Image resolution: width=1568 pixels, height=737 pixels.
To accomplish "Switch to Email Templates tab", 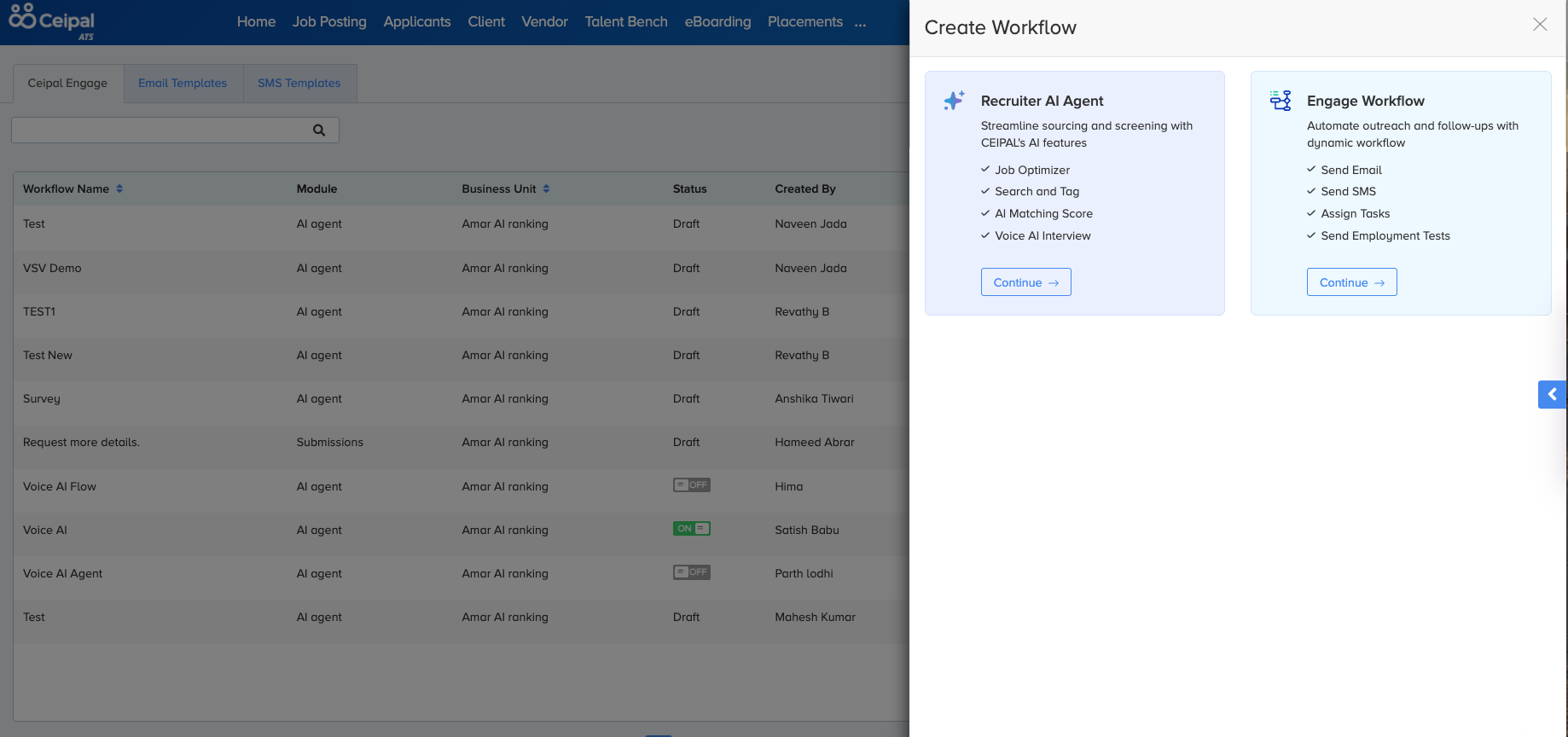I will point(183,83).
